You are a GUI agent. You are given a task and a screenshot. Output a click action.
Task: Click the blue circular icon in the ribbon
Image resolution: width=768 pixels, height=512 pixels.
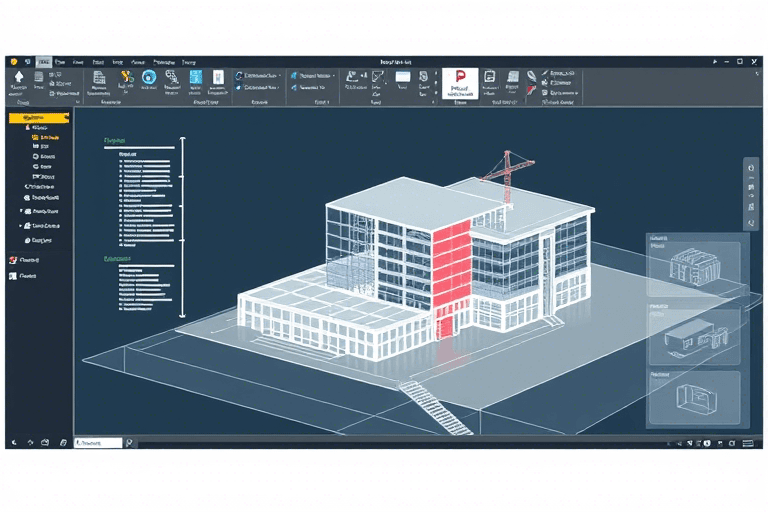[x=149, y=76]
